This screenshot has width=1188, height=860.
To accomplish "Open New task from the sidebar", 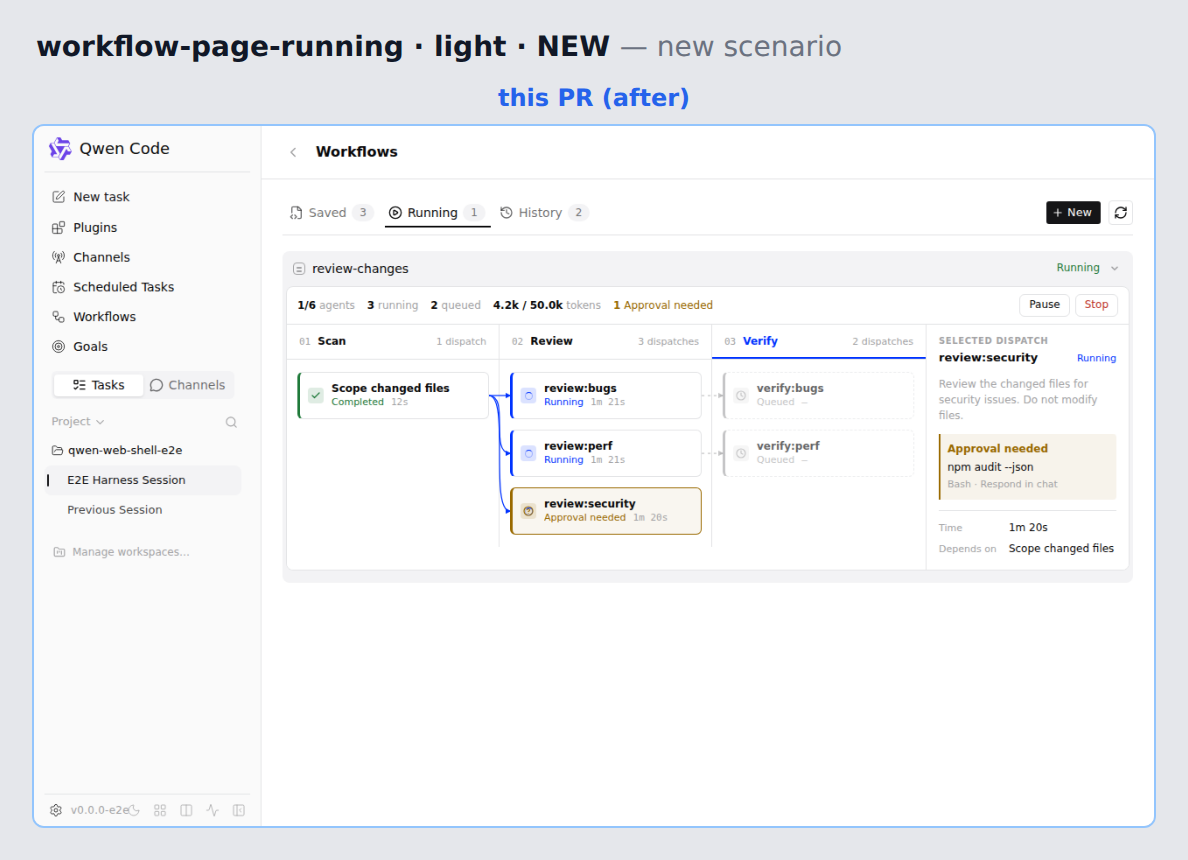I will 101,197.
